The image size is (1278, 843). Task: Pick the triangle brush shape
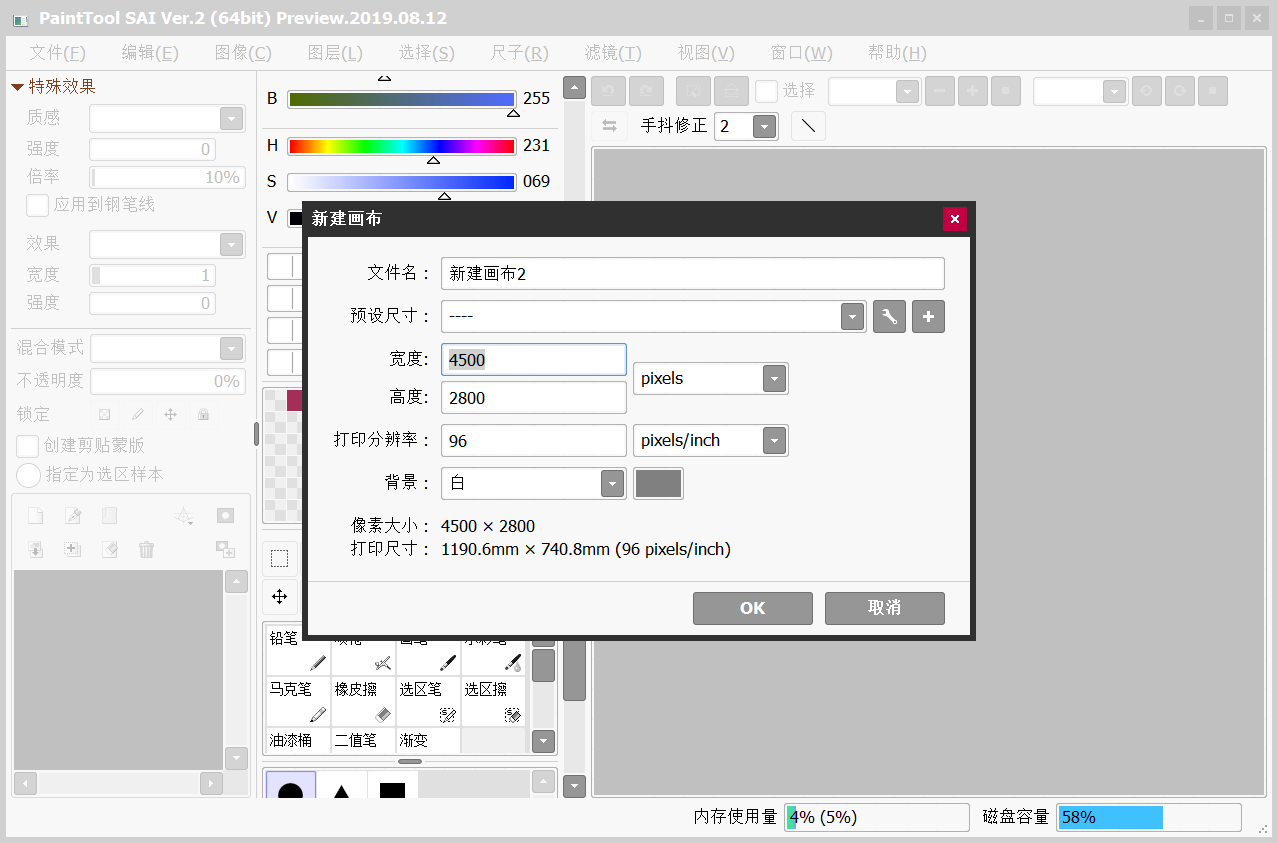341,786
